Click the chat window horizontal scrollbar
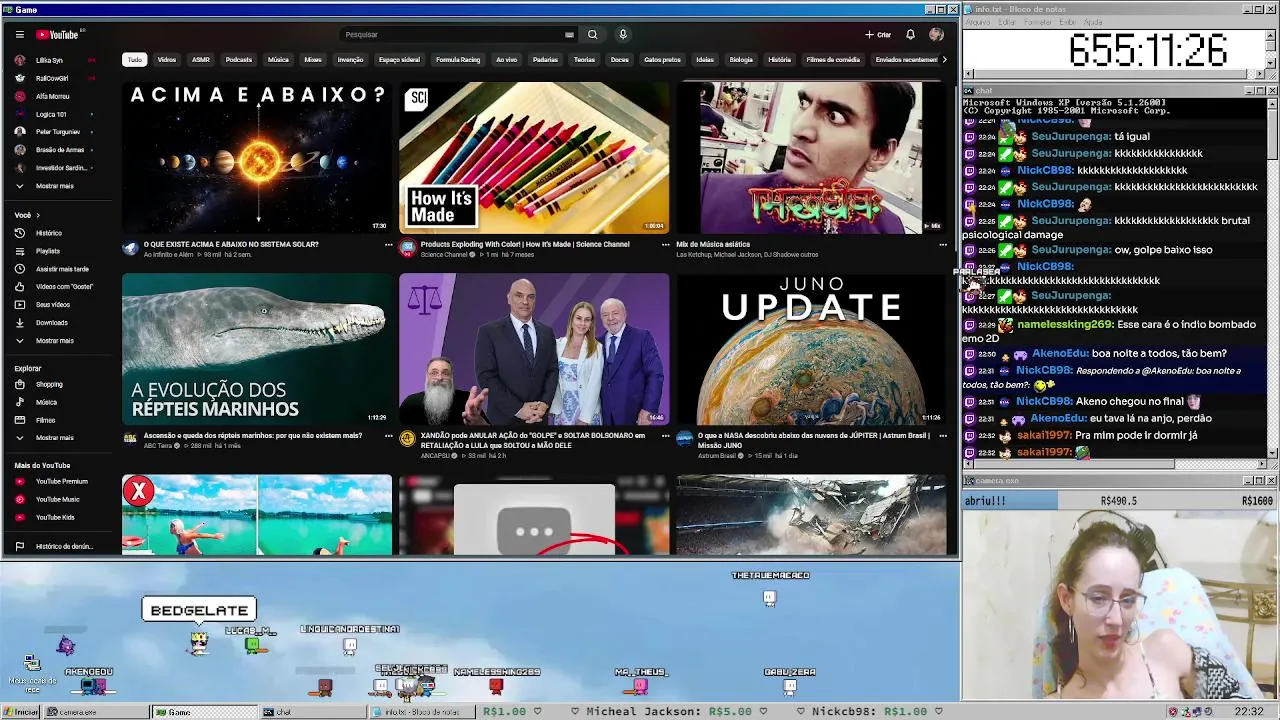 1114,464
